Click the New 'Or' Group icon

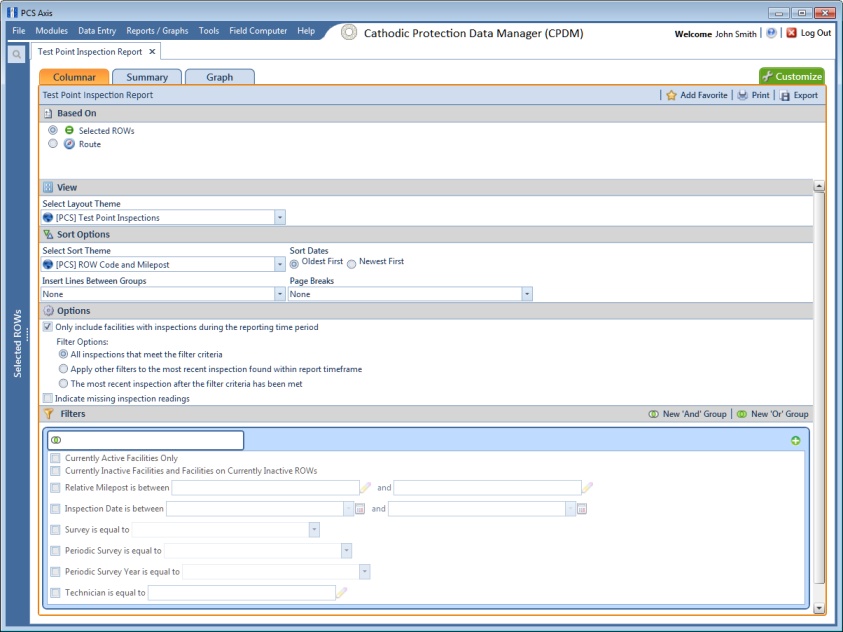pos(741,414)
